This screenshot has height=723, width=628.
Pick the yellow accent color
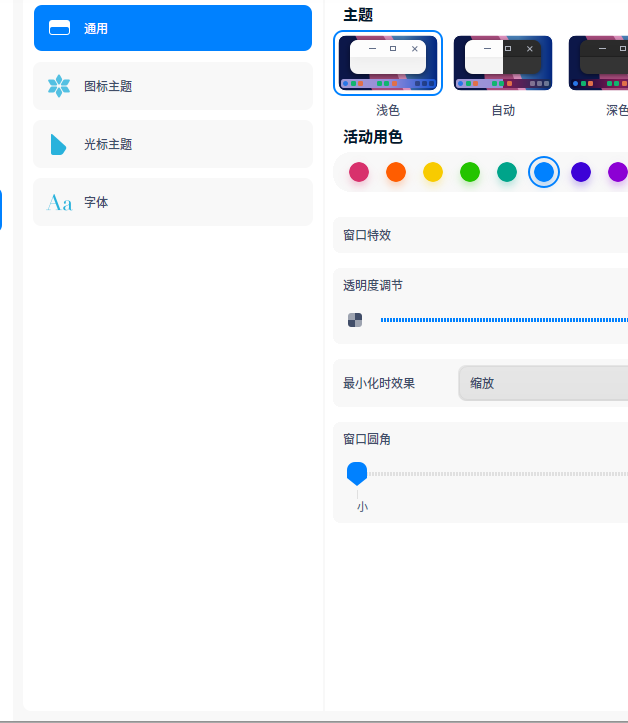pos(432,172)
